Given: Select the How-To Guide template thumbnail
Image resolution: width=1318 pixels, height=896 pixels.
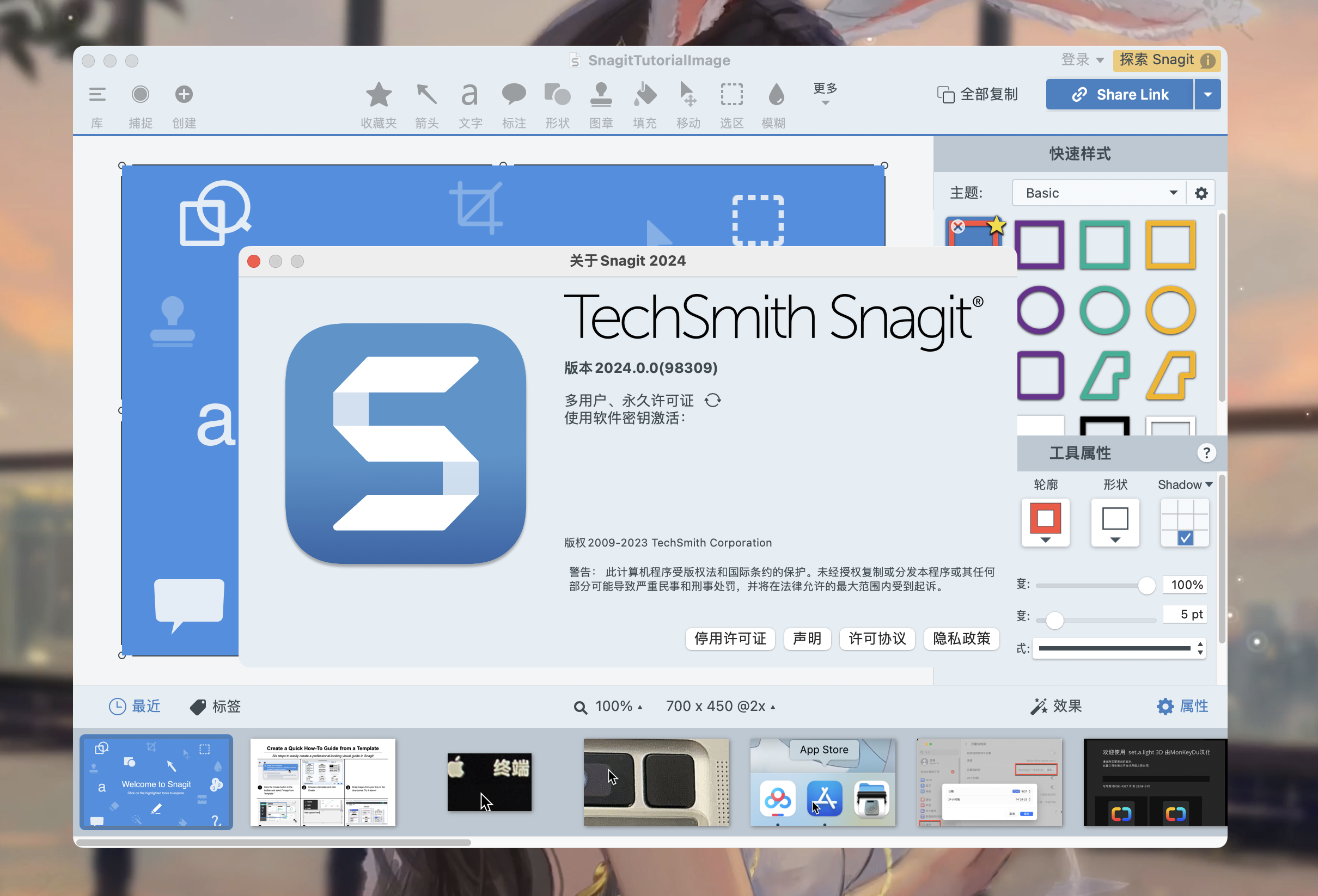Looking at the screenshot, I should [x=323, y=782].
